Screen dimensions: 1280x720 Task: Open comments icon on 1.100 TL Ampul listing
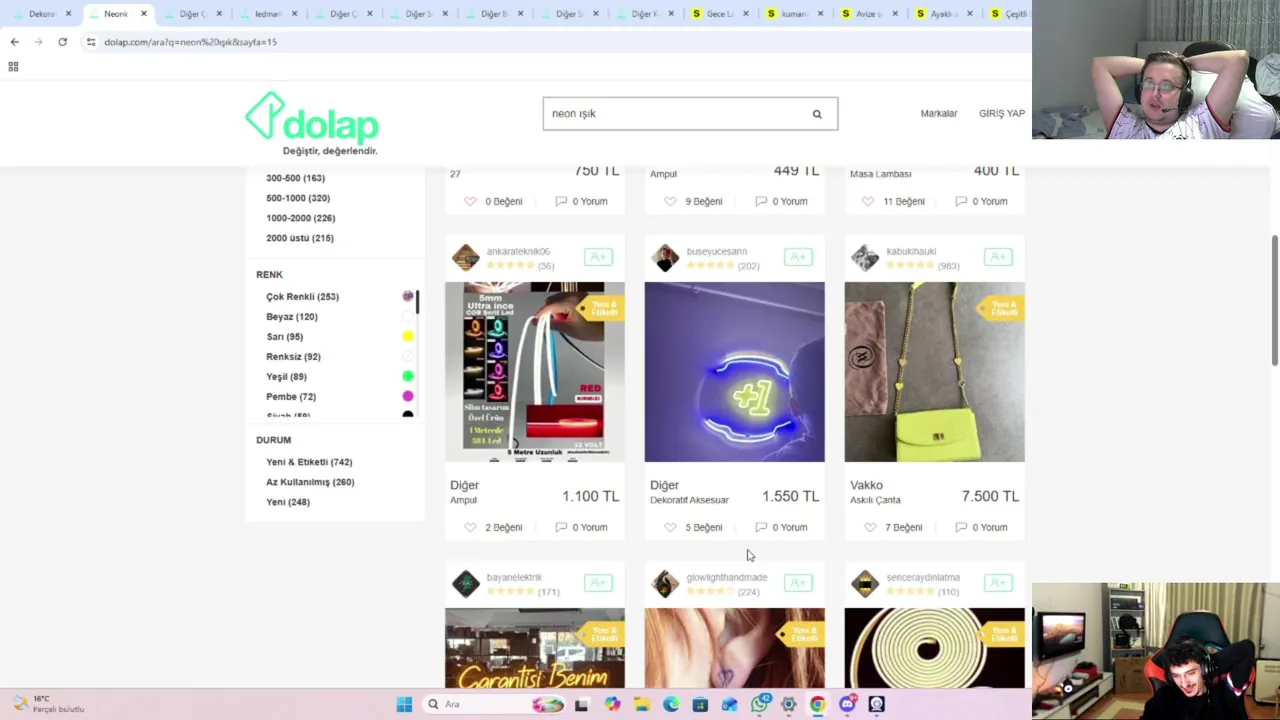[x=561, y=527]
